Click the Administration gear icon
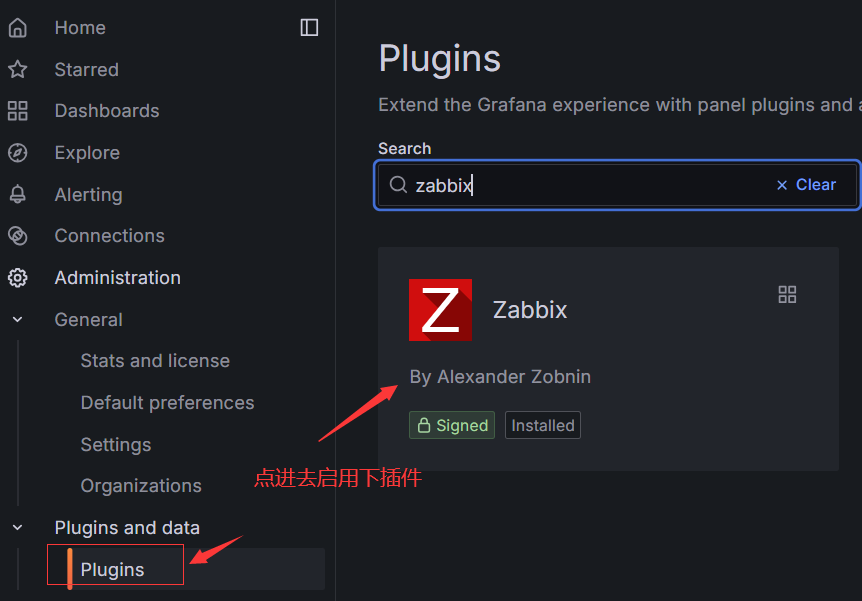The height and width of the screenshot is (601, 862). pyautogui.click(x=17, y=278)
